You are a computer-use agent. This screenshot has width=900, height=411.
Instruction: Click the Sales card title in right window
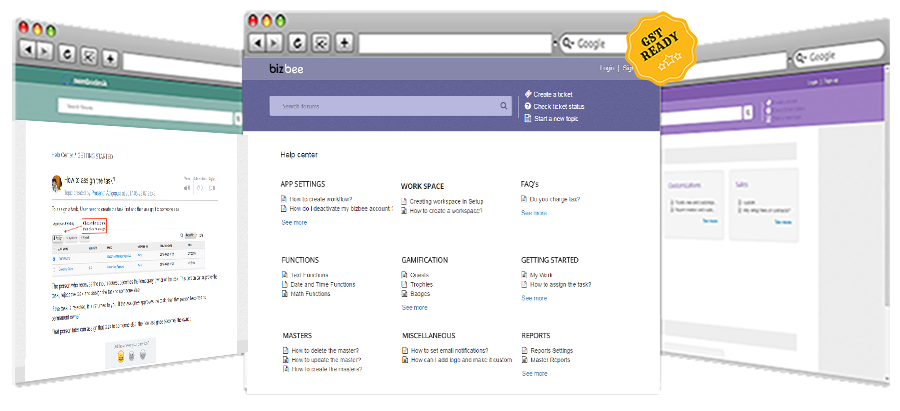point(742,185)
